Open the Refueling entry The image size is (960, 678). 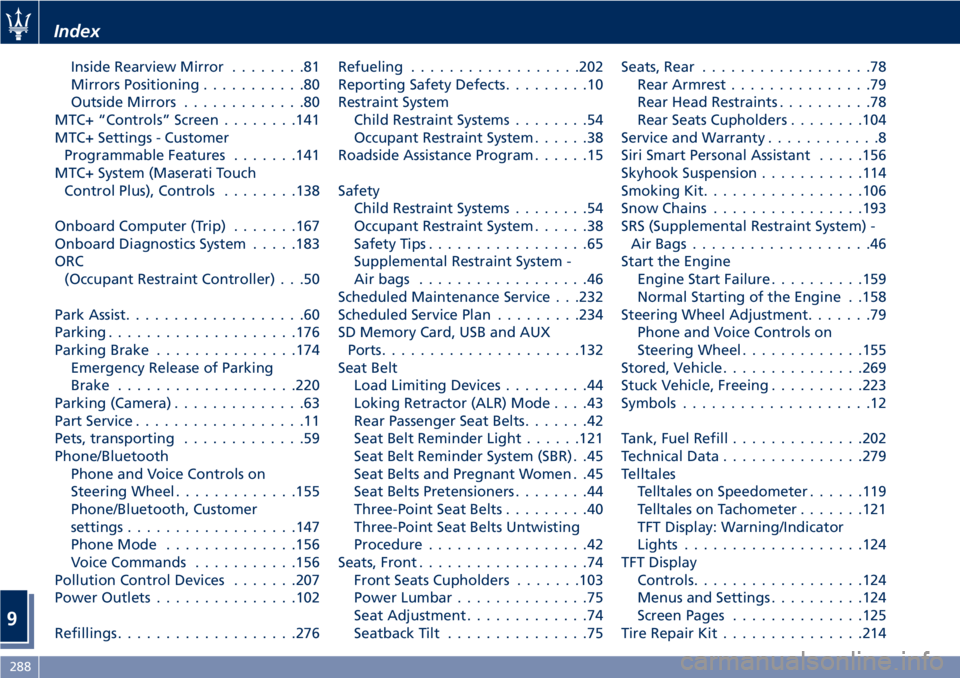[x=470, y=67]
